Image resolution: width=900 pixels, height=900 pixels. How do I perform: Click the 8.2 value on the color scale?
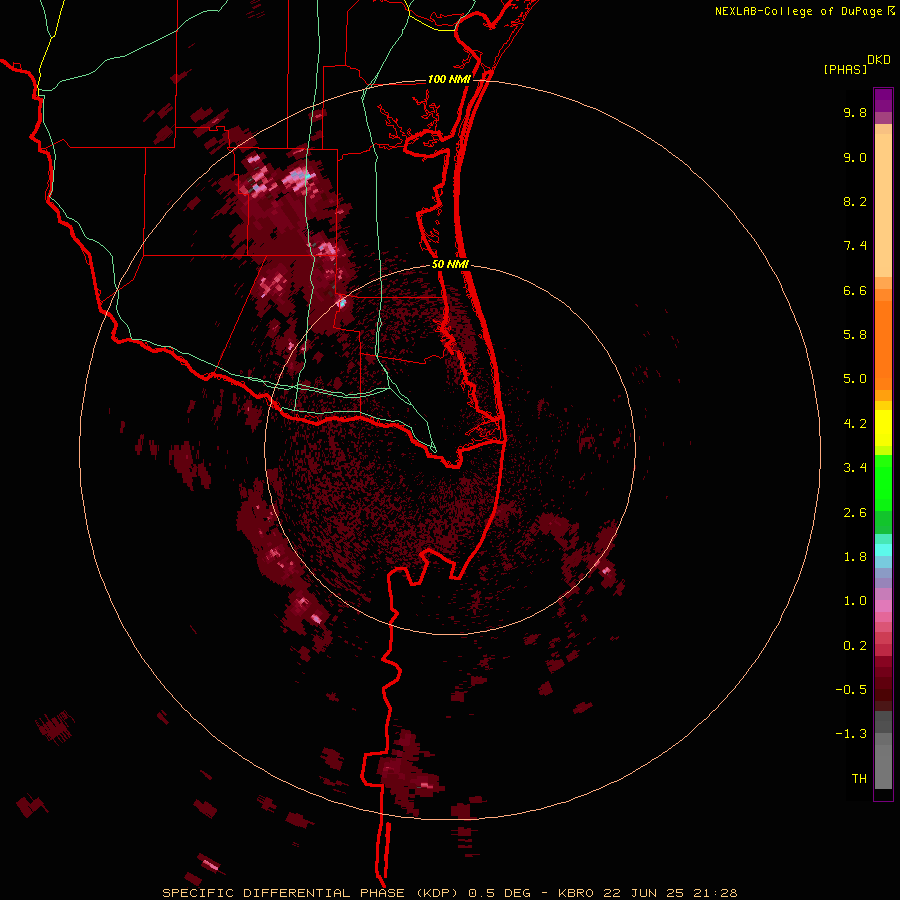pyautogui.click(x=855, y=201)
